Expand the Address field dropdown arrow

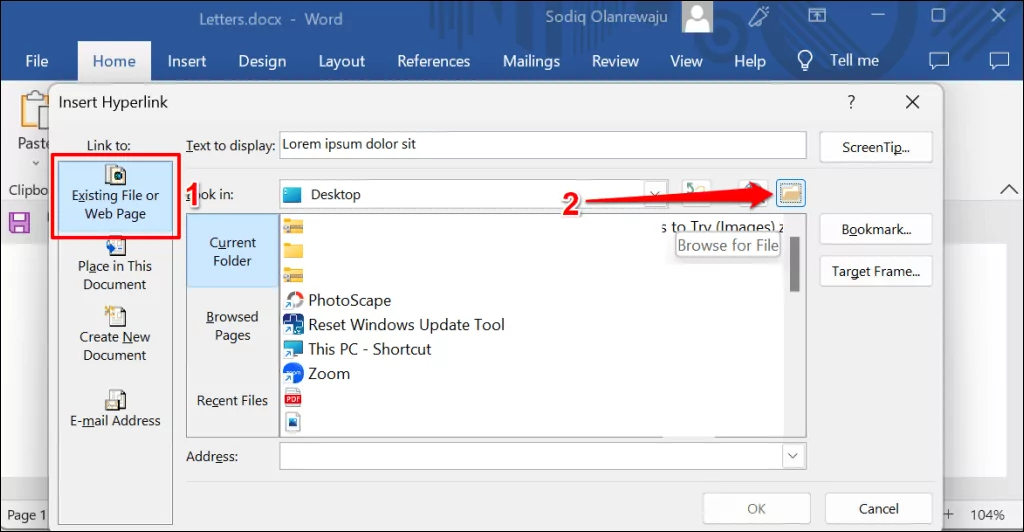[x=793, y=456]
